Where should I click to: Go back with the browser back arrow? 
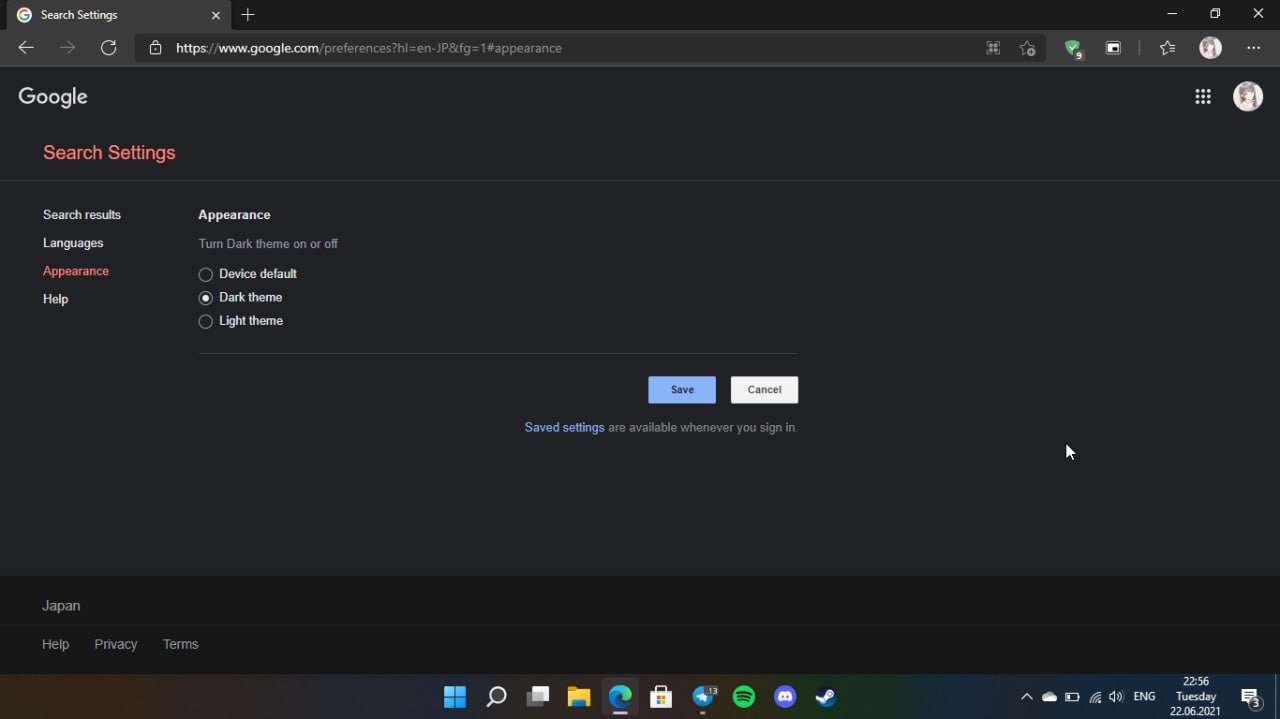click(x=26, y=48)
